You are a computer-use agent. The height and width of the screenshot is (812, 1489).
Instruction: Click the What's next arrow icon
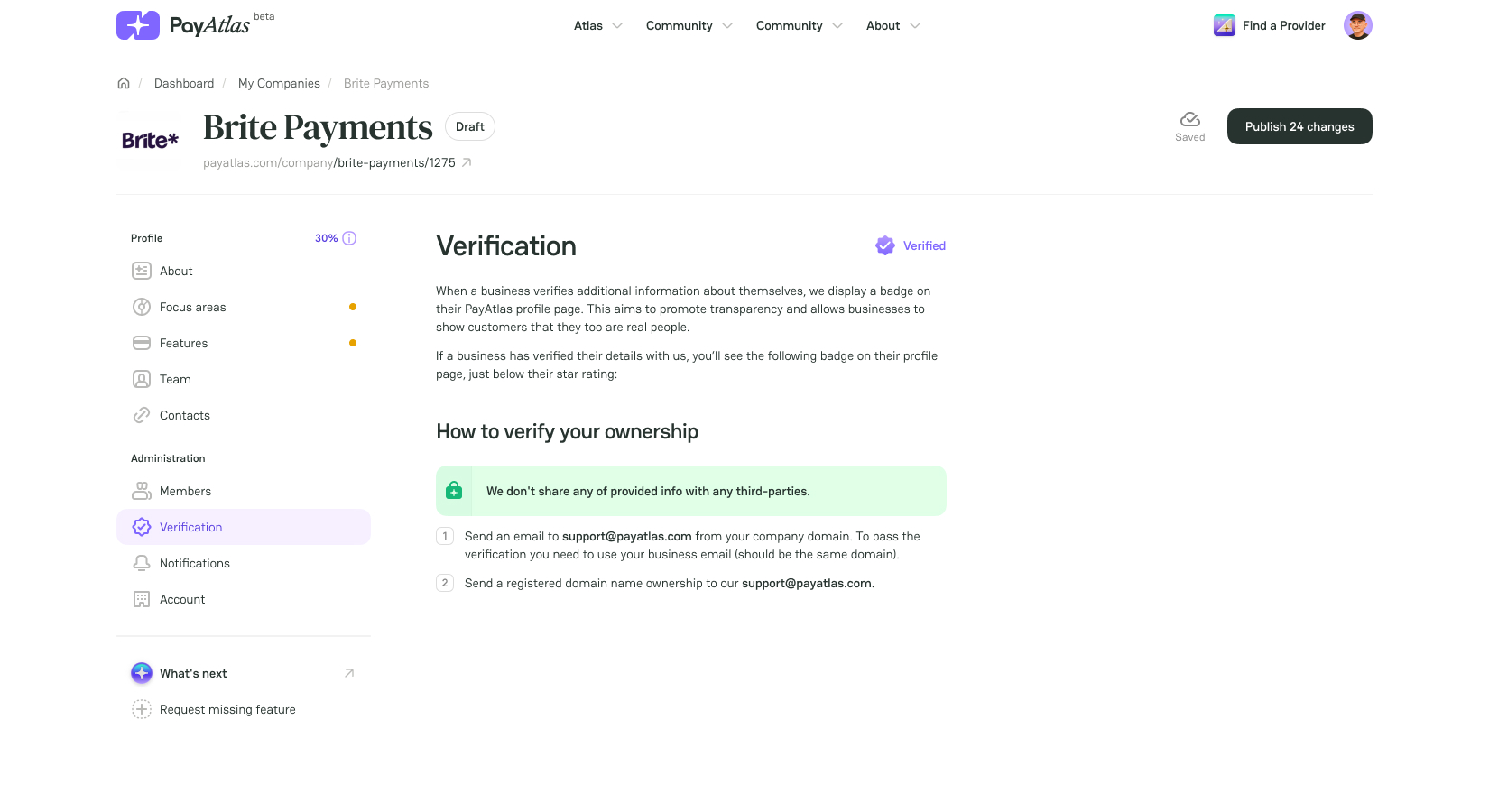[x=349, y=673]
